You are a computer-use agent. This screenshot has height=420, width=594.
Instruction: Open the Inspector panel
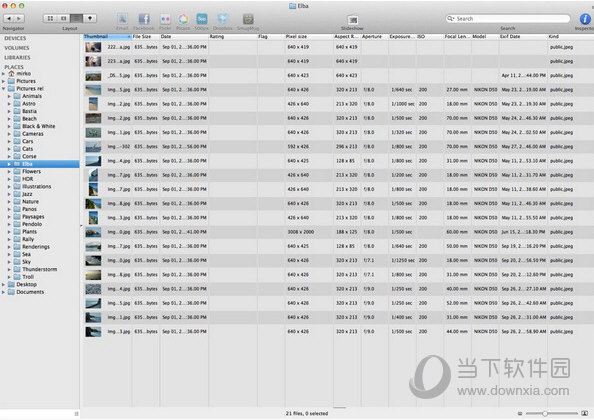pos(585,19)
